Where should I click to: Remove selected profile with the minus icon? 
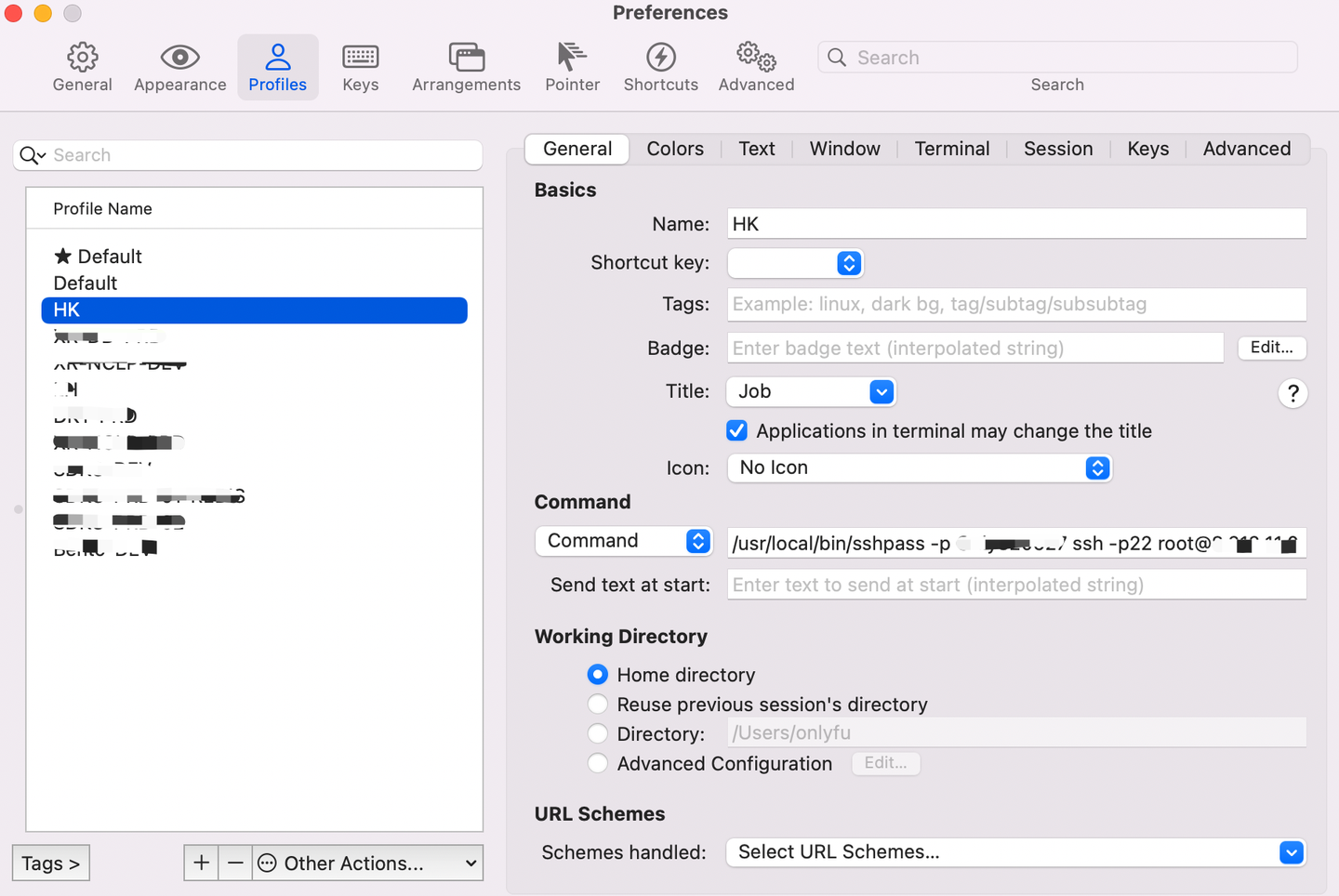pos(234,863)
